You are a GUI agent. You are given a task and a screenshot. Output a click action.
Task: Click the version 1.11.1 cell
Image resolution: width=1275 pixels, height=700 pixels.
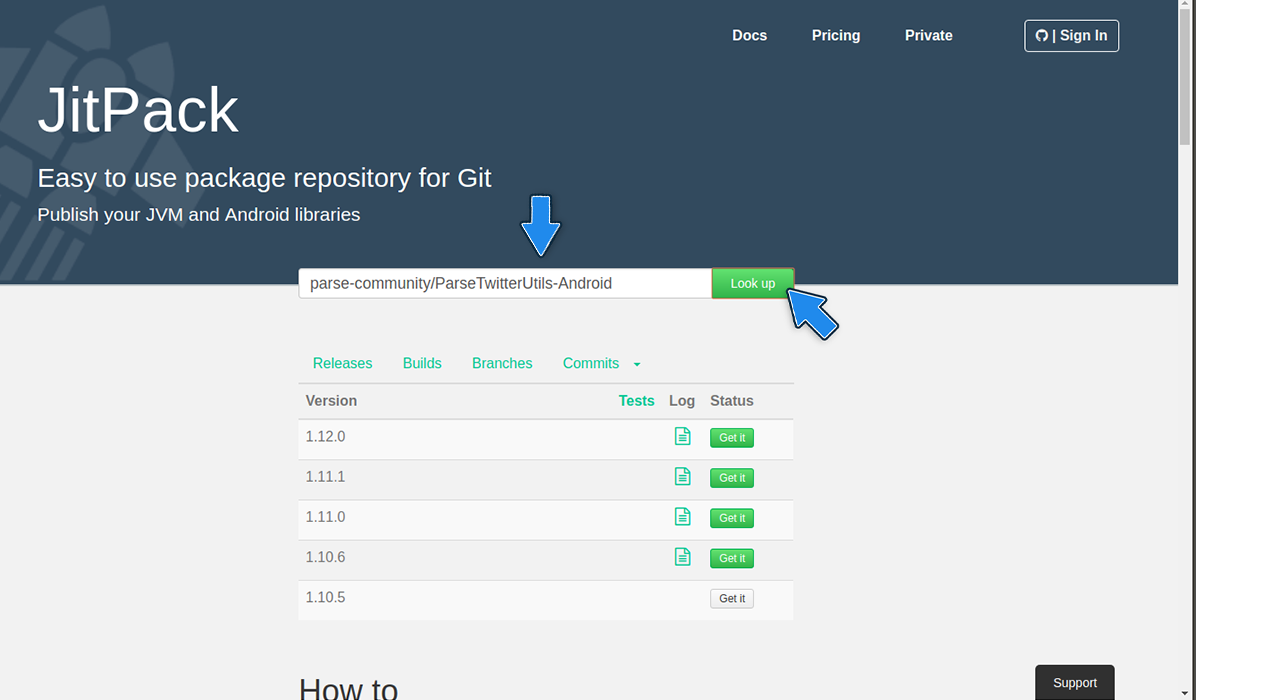[x=325, y=477]
